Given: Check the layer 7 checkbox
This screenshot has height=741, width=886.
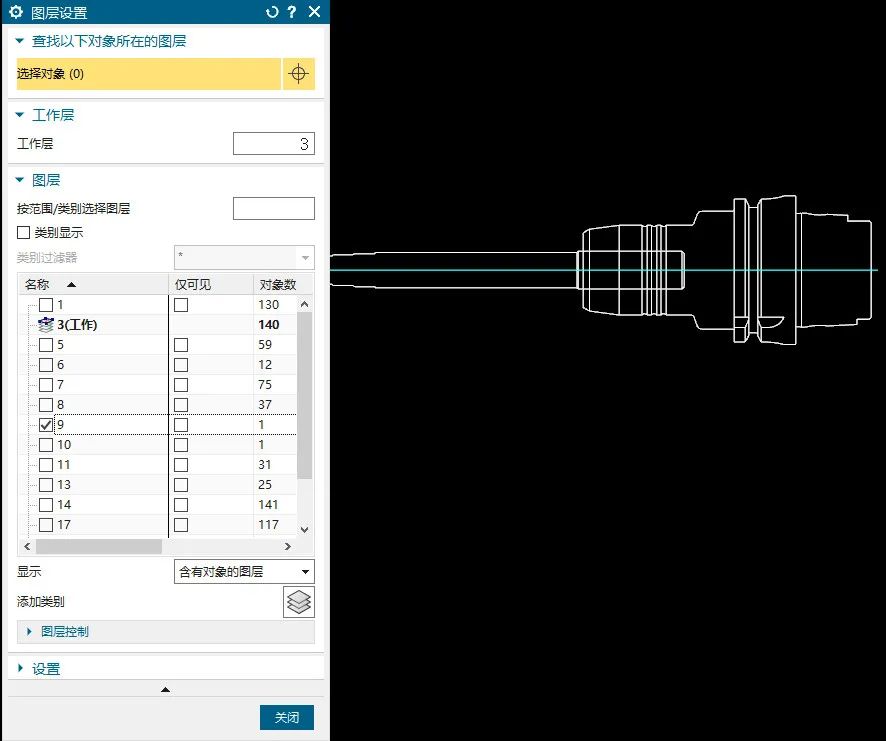Looking at the screenshot, I should tap(46, 385).
